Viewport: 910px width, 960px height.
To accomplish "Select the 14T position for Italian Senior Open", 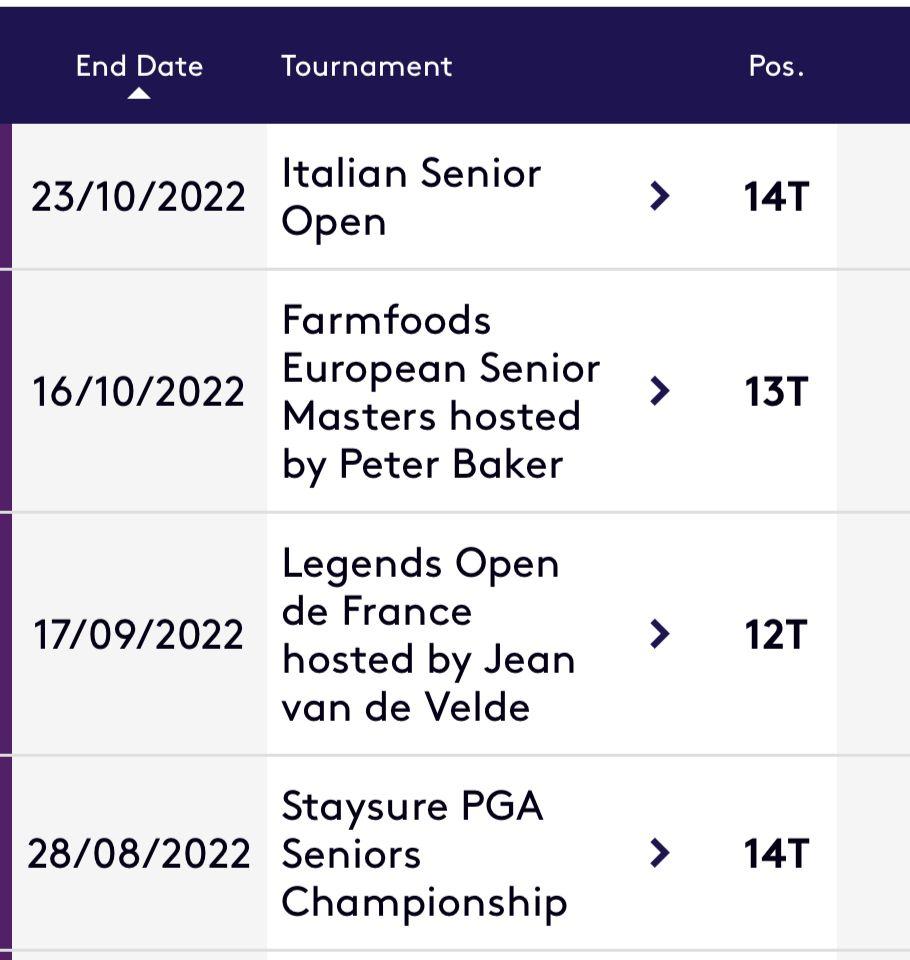I will [x=776, y=197].
